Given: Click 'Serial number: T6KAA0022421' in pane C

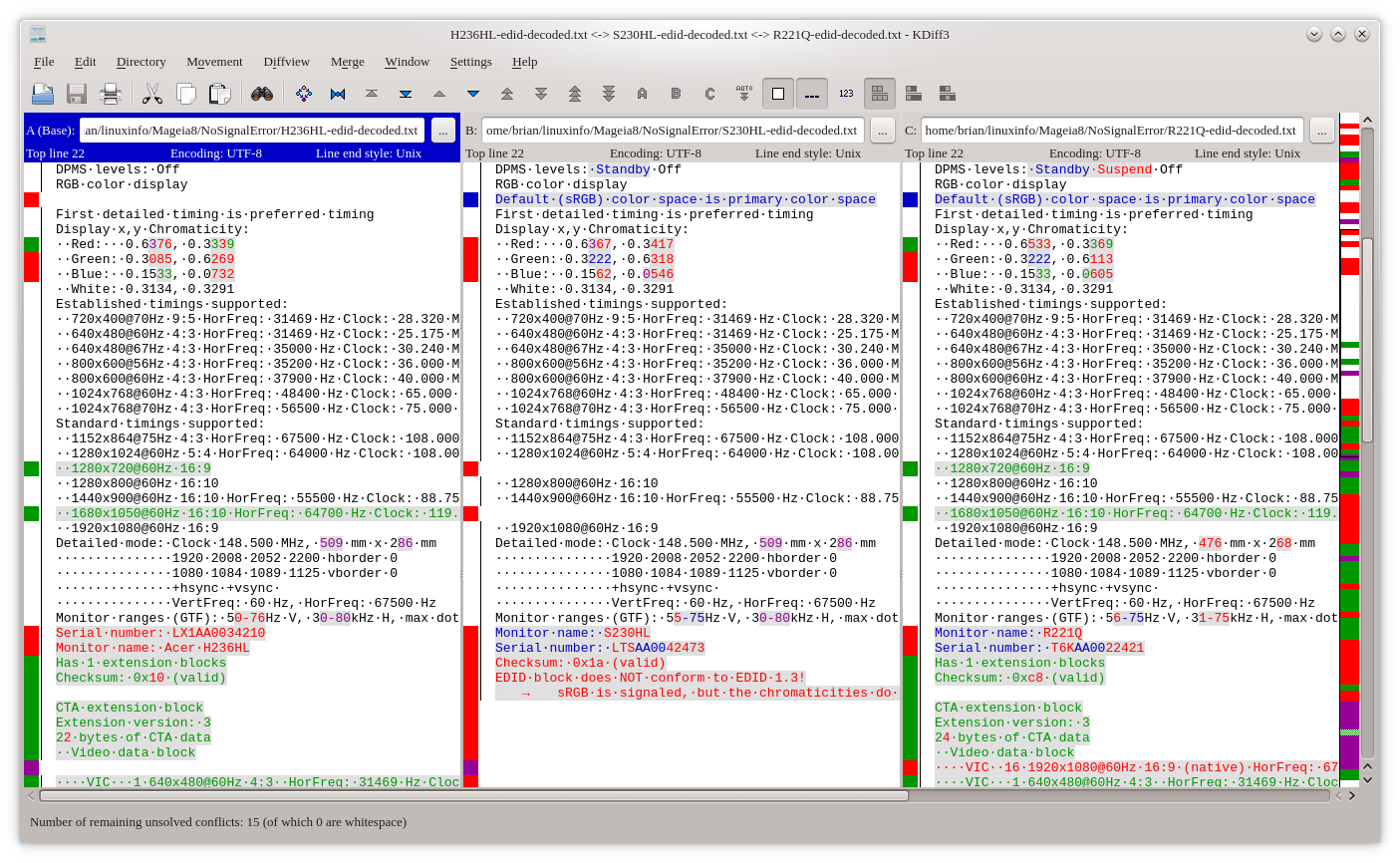Looking at the screenshot, I should coord(1039,648).
